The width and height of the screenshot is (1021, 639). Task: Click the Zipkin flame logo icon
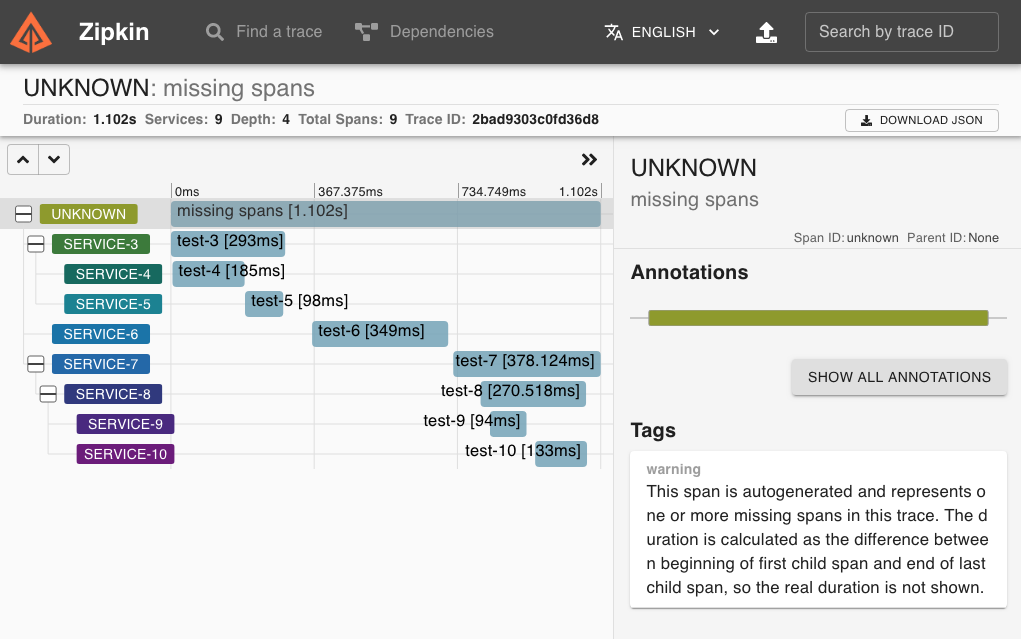(31, 31)
